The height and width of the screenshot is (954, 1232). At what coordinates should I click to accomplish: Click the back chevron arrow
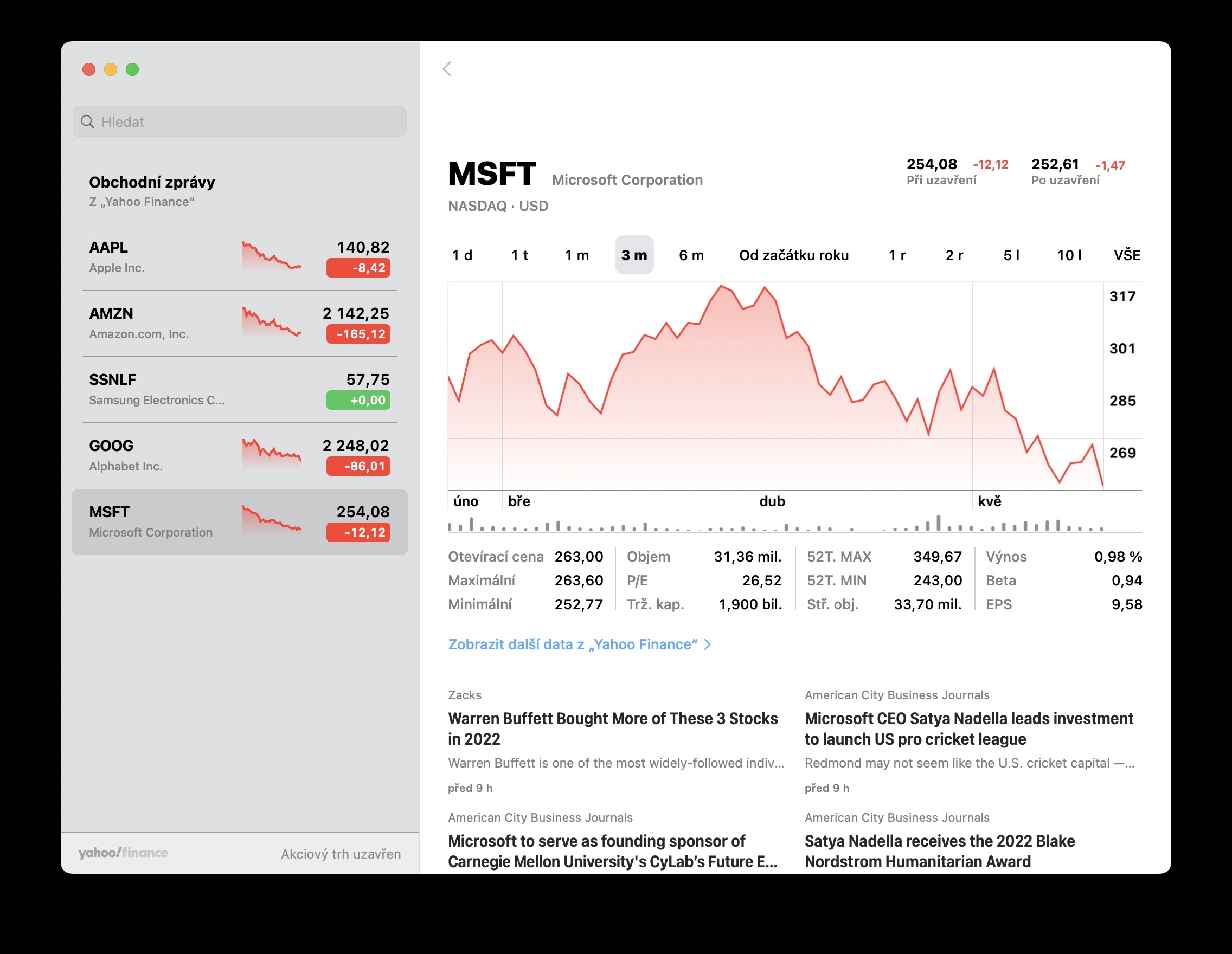[x=447, y=69]
